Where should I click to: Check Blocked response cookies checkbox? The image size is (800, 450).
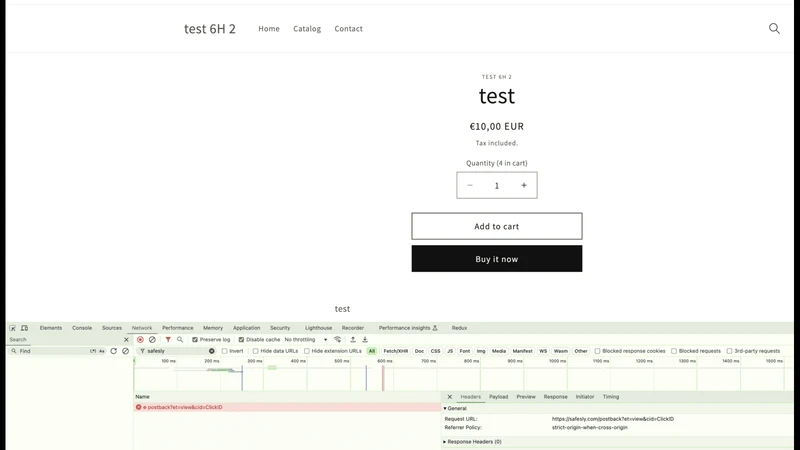(x=597, y=351)
